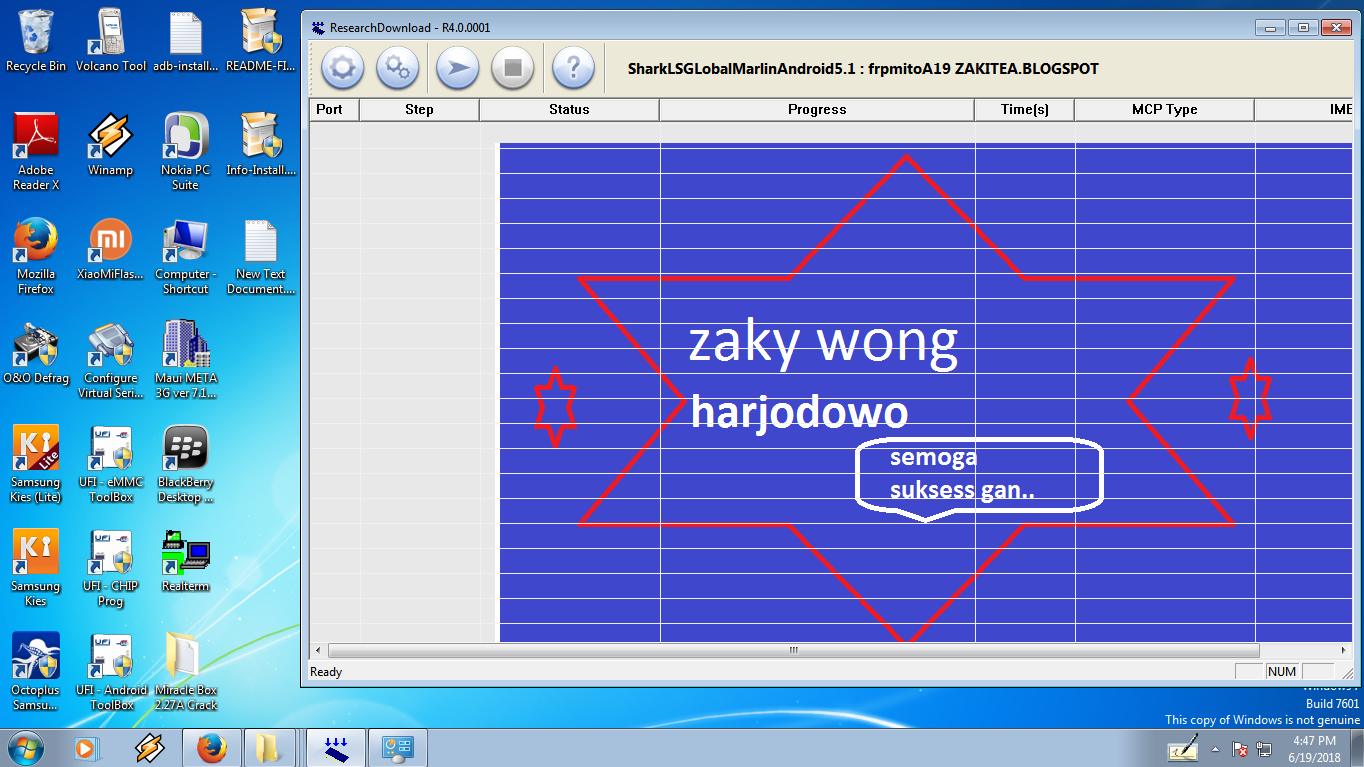Open the Help question mark icon
The height and width of the screenshot is (767, 1364).
coord(573,68)
